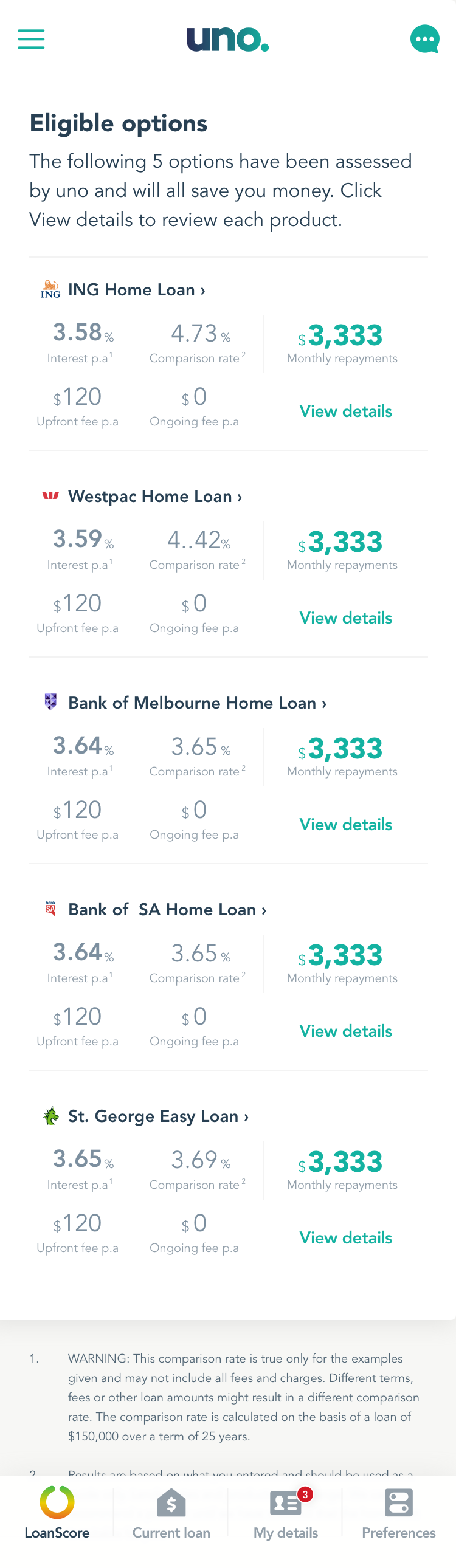456x1568 pixels.
Task: Click the Bank of Melbourne logo
Action: click(x=50, y=702)
